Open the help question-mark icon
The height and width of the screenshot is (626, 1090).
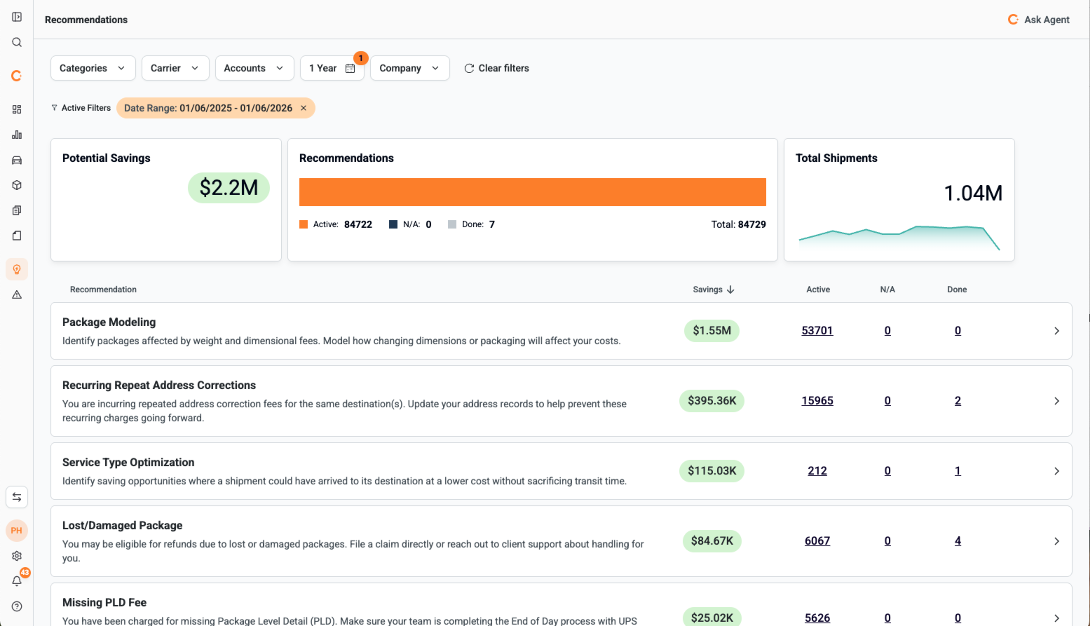point(16,606)
